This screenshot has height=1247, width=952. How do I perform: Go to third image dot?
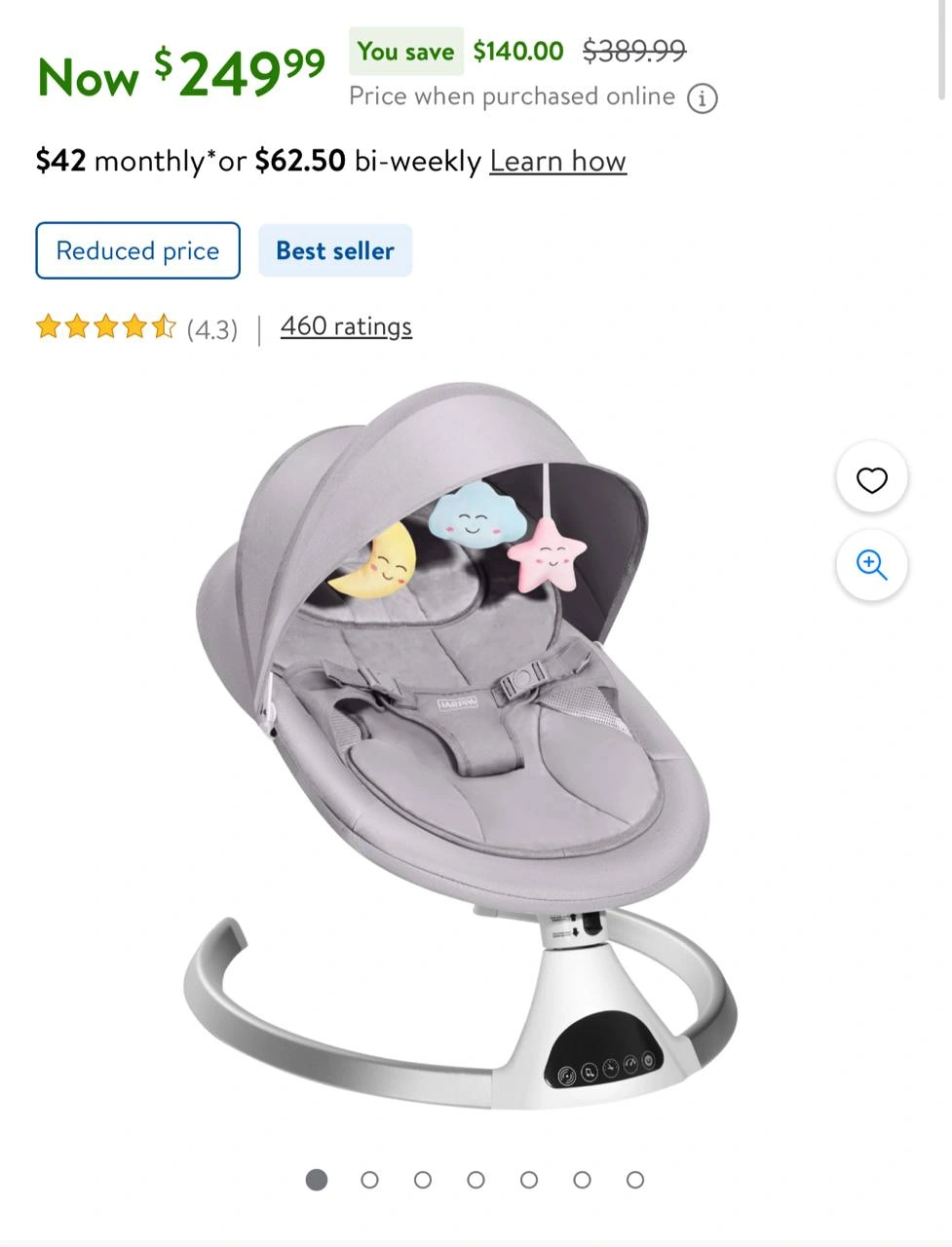coord(423,1180)
